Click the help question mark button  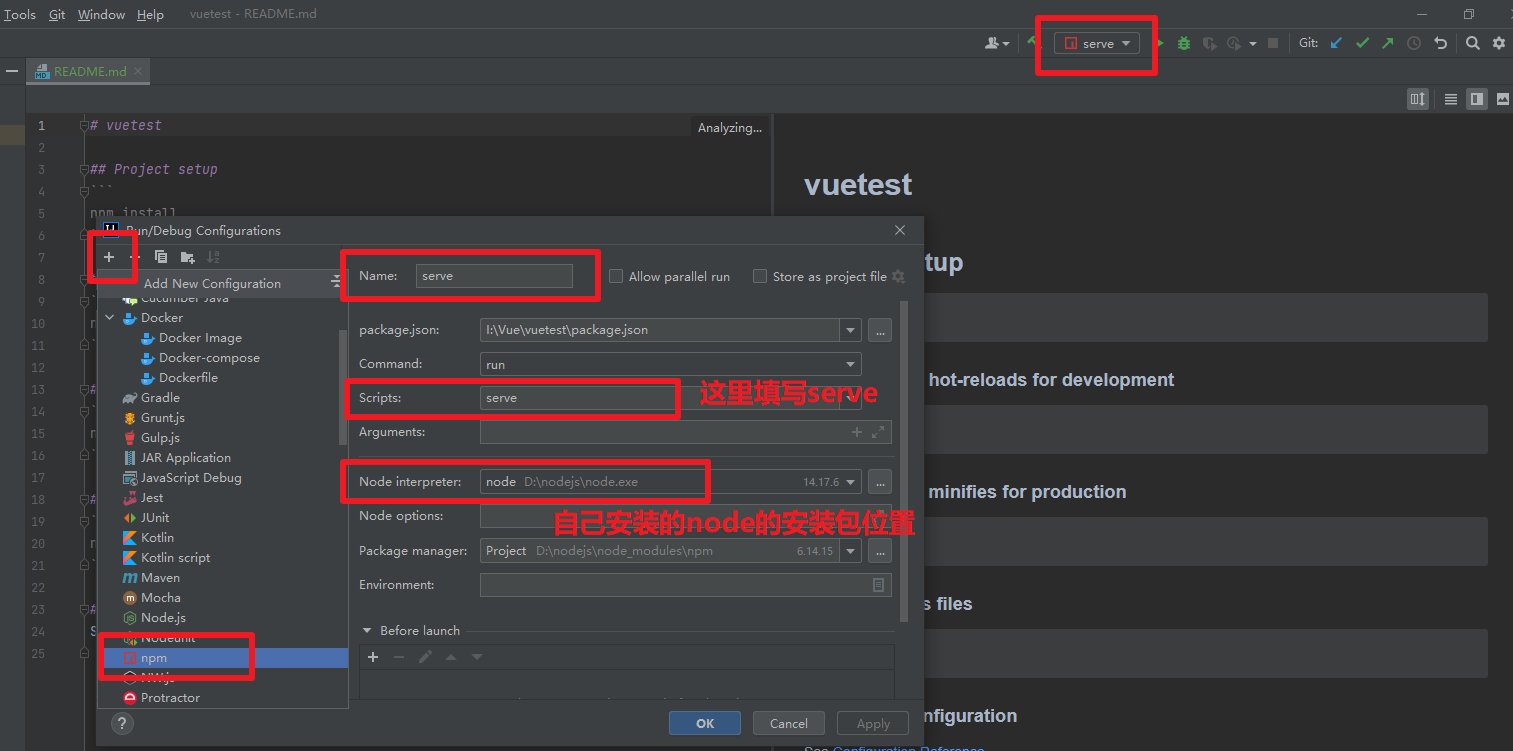tap(121, 724)
